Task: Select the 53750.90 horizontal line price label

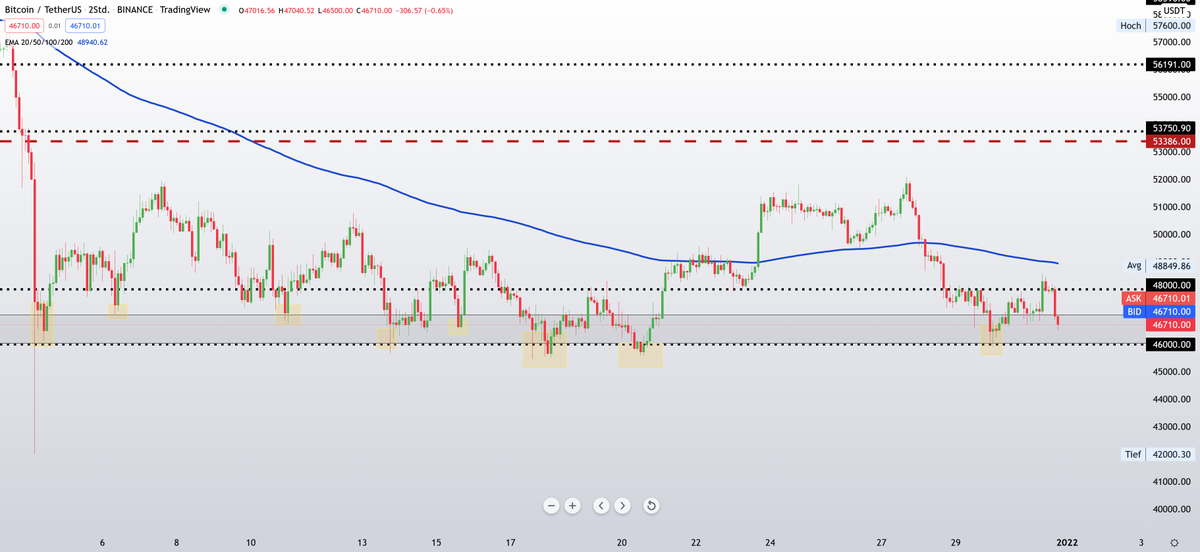Action: click(1171, 129)
